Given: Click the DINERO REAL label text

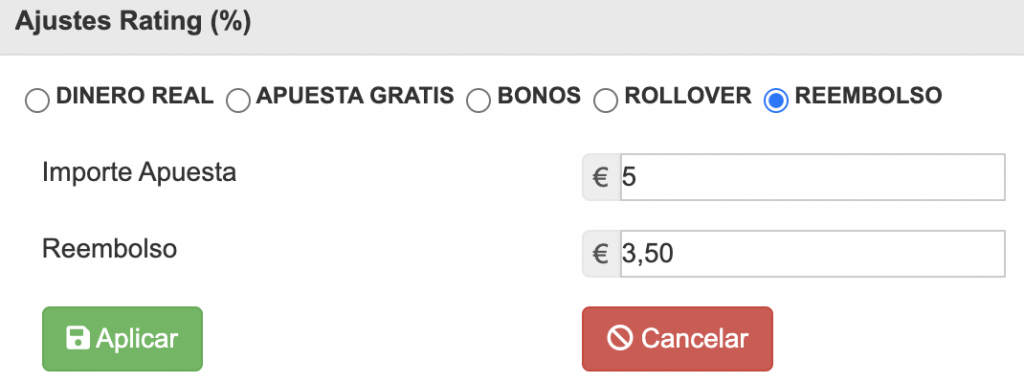Looking at the screenshot, I should [135, 96].
